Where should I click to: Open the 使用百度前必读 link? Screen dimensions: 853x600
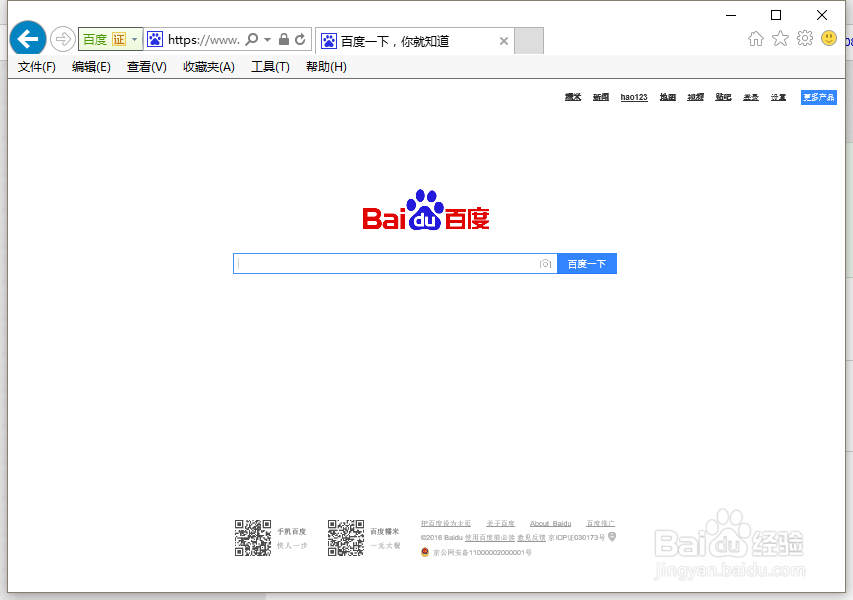pyautogui.click(x=490, y=537)
